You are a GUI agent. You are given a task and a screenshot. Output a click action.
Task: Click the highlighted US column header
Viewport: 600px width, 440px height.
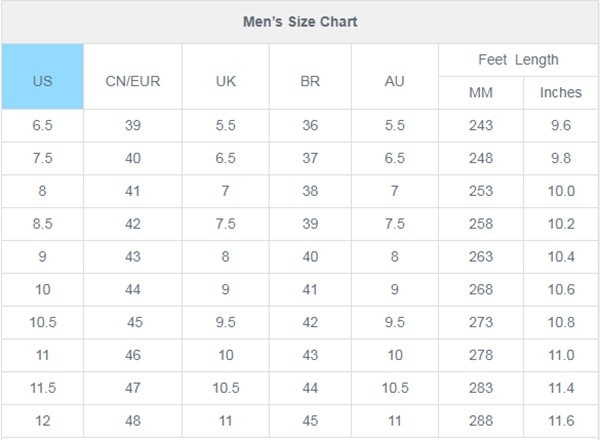42,77
